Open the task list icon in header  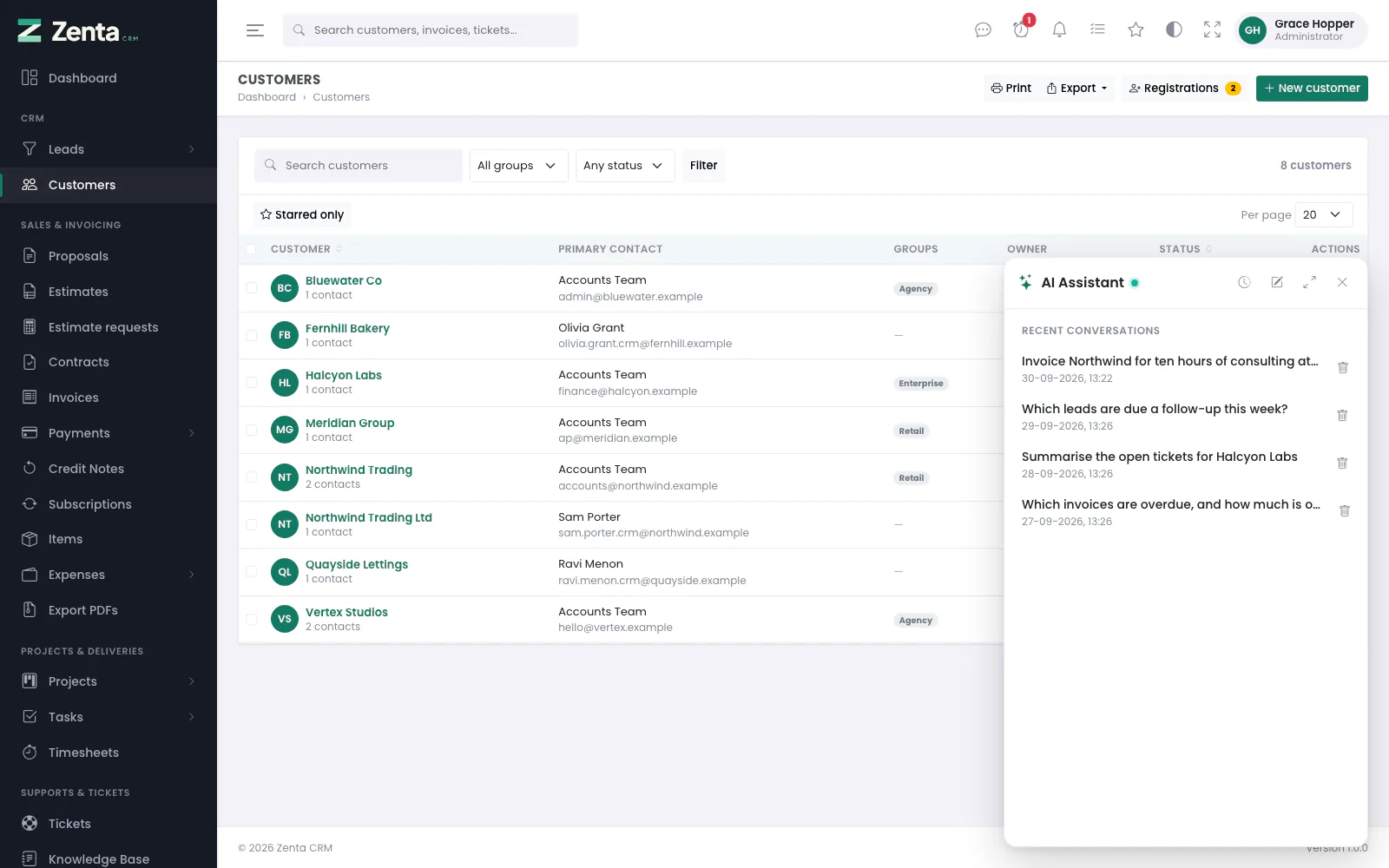pos(1097,30)
